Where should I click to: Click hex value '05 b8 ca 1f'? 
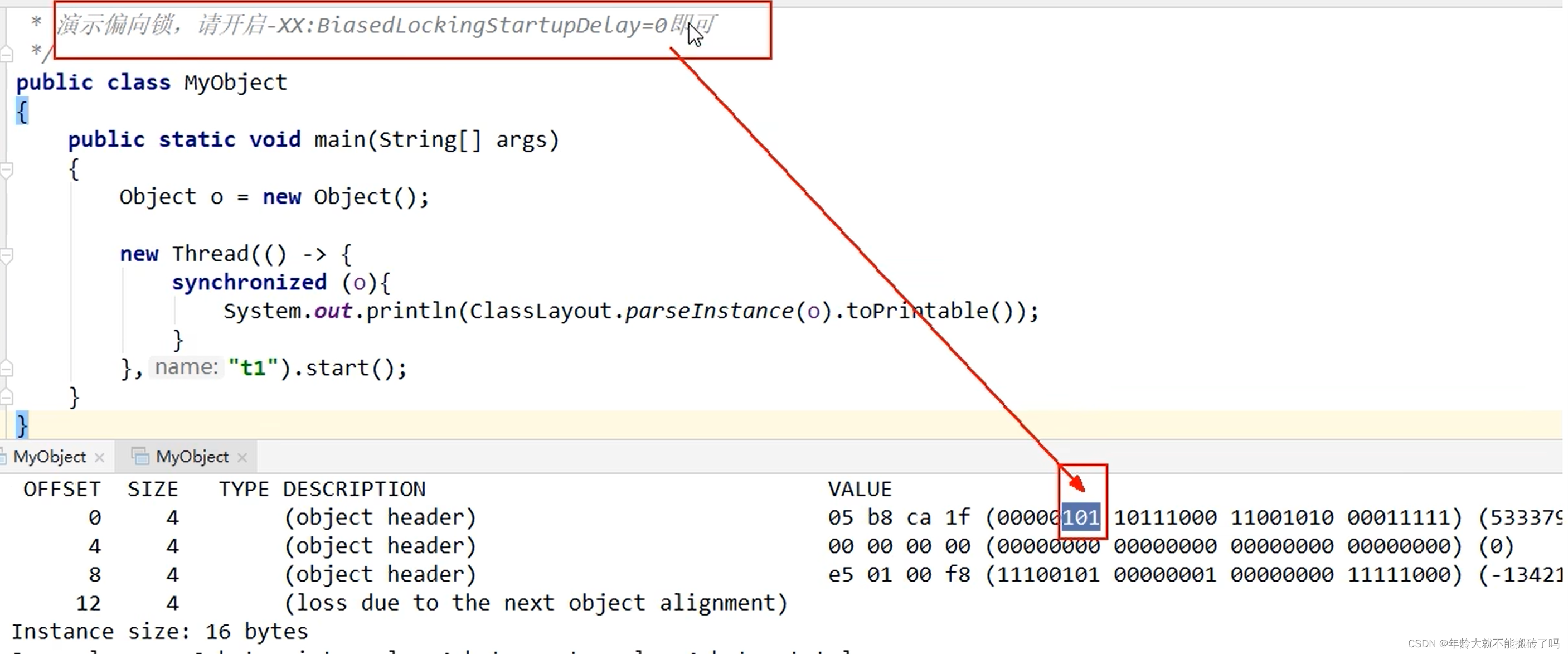tap(899, 517)
